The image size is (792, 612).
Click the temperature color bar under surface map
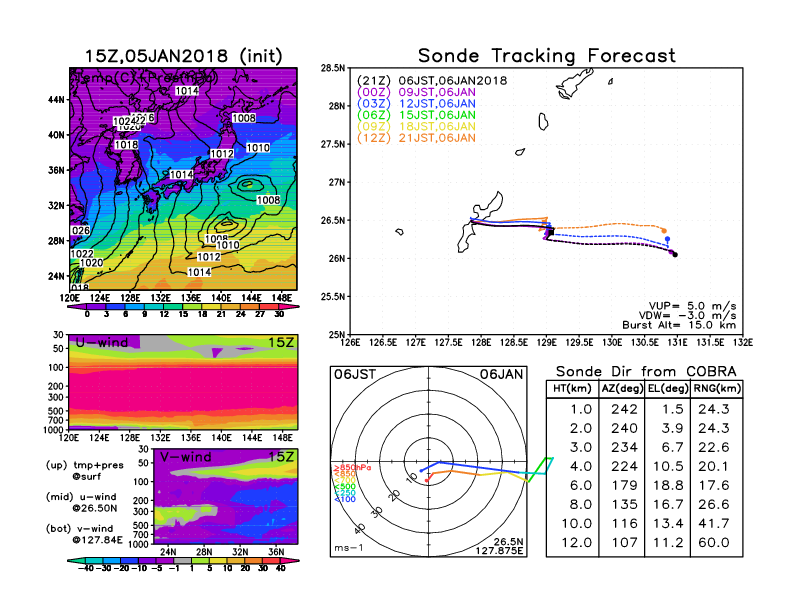click(x=183, y=304)
